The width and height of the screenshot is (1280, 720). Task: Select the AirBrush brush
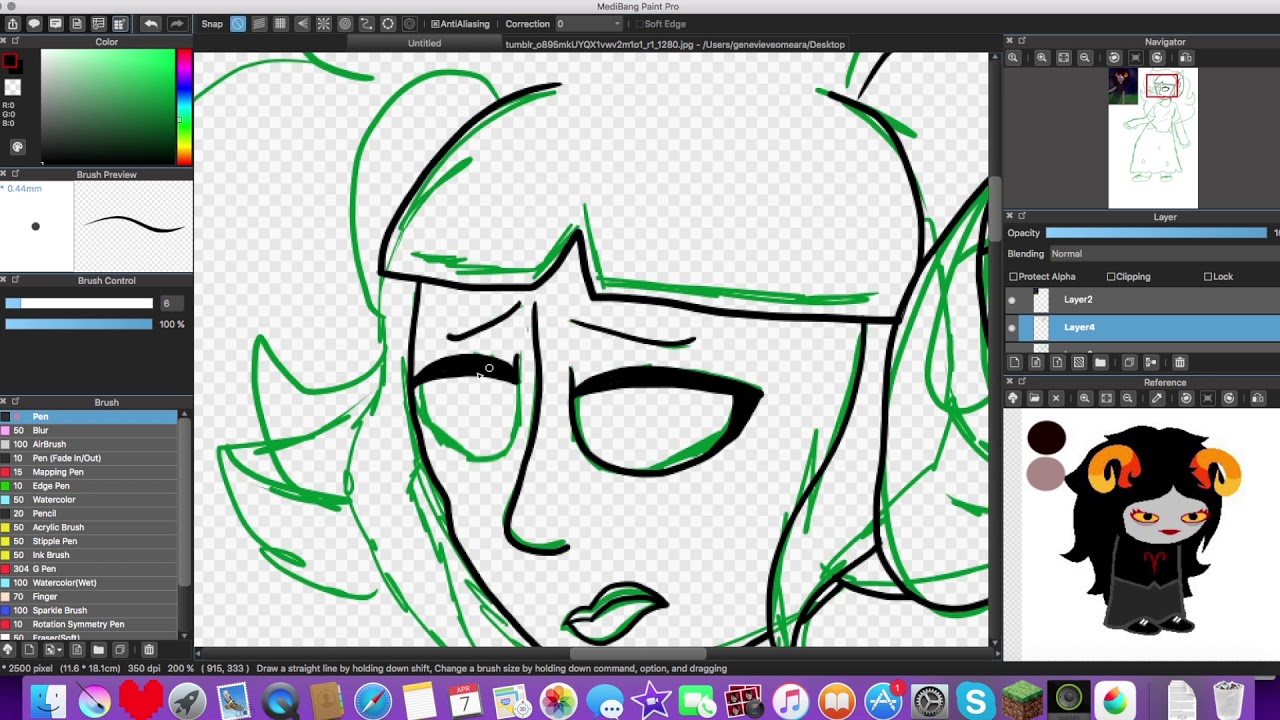pyautogui.click(x=89, y=444)
